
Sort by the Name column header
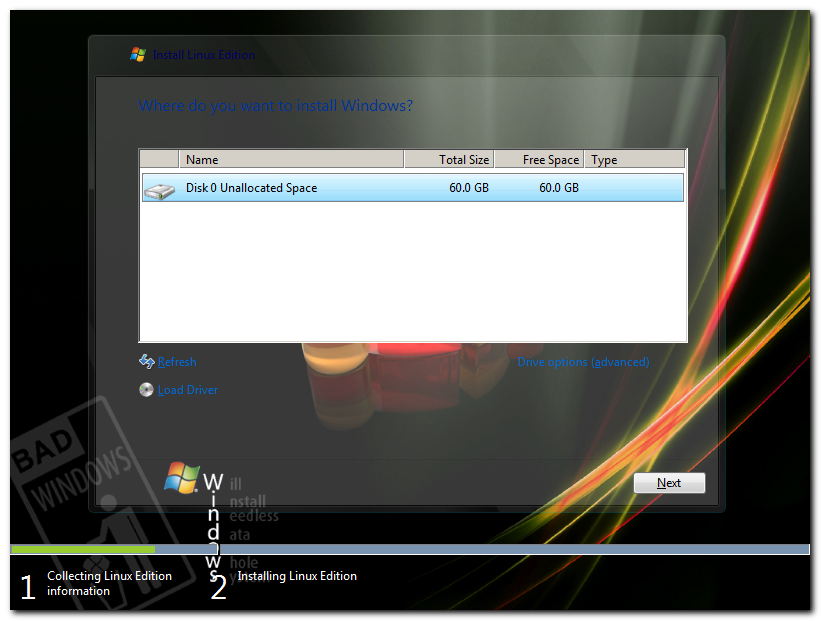click(x=291, y=159)
